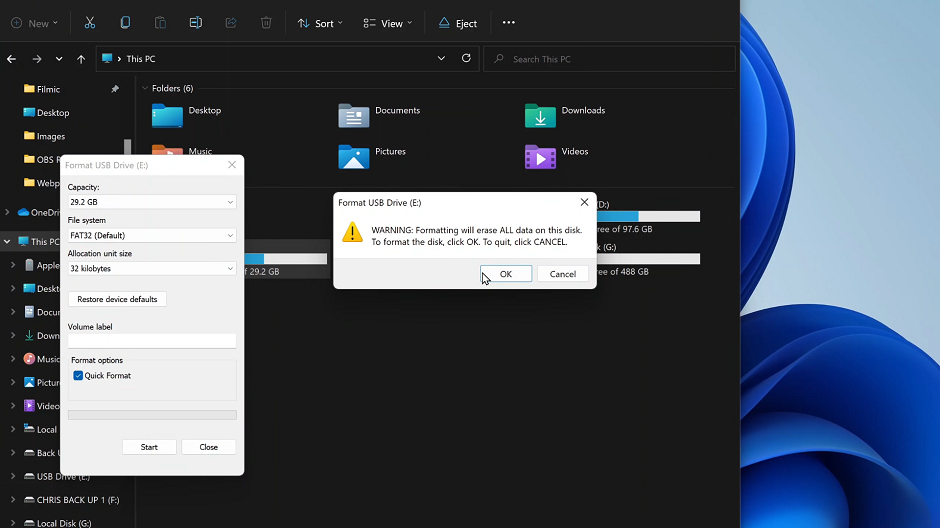Expand Local Disk (G:) tree node
Screen dimensions: 940x528
tap(13, 523)
